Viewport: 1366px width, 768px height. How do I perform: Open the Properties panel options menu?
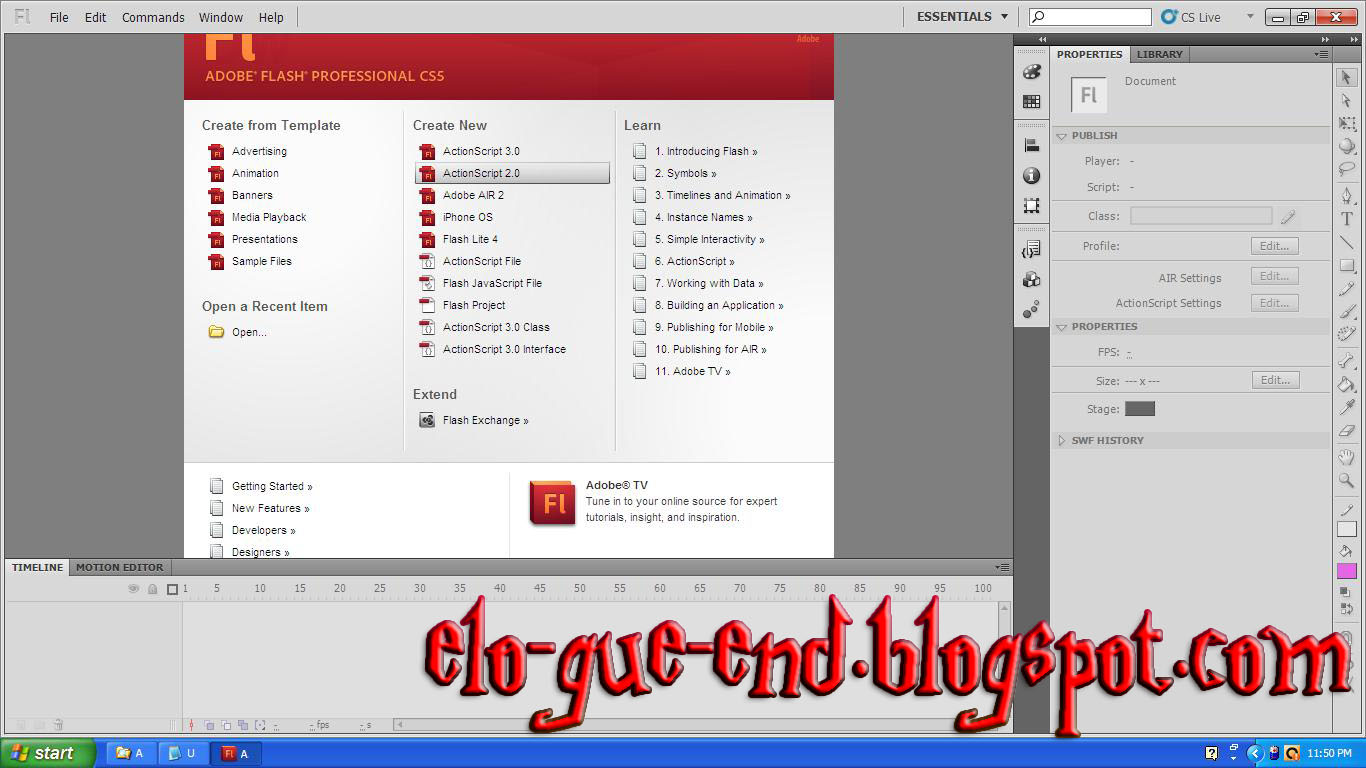pos(1322,54)
